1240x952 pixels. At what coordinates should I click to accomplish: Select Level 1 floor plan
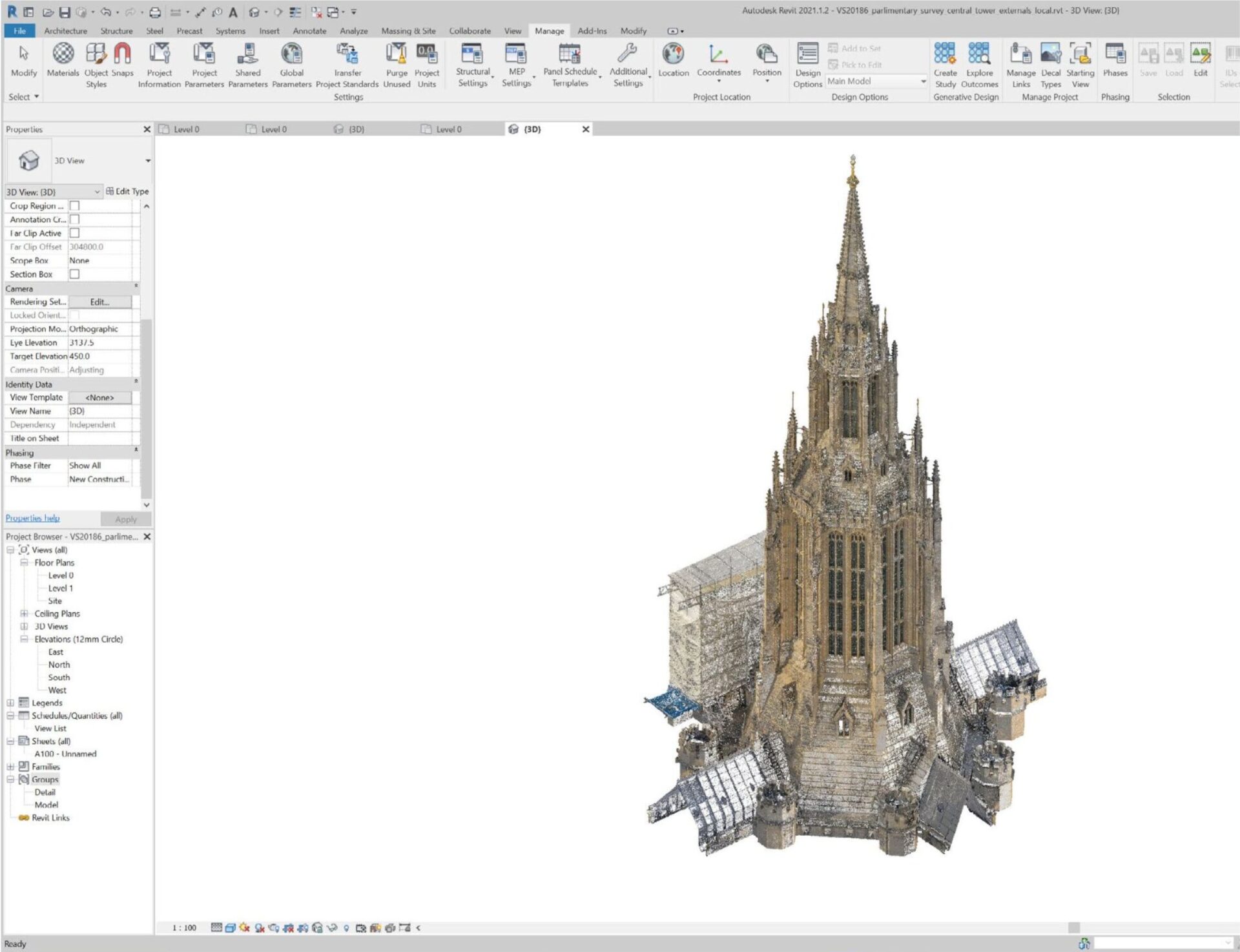(61, 588)
